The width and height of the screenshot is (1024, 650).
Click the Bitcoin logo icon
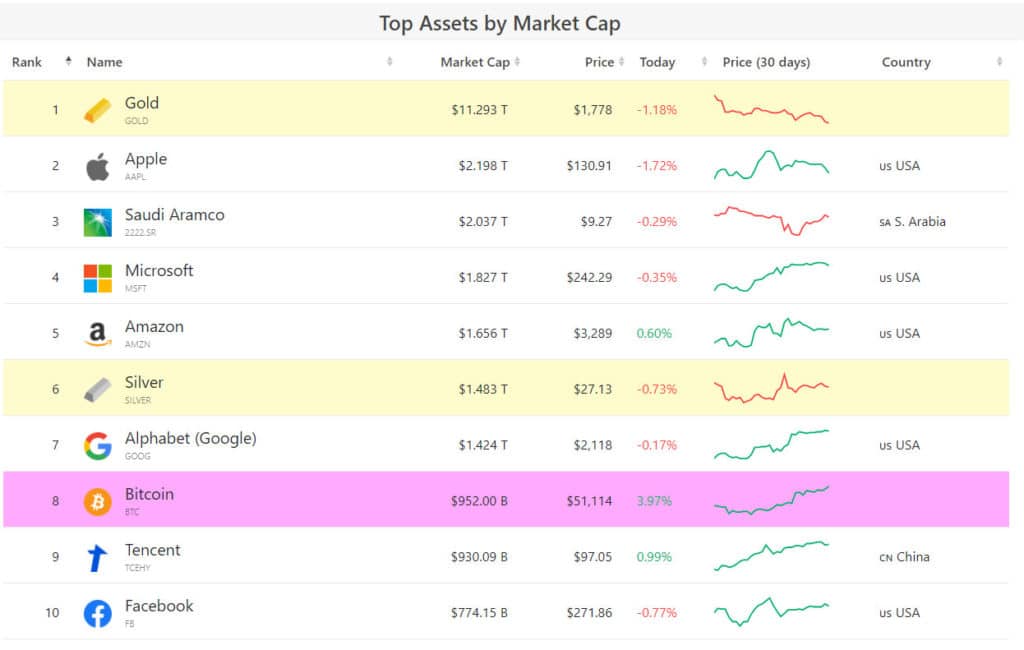tap(97, 502)
